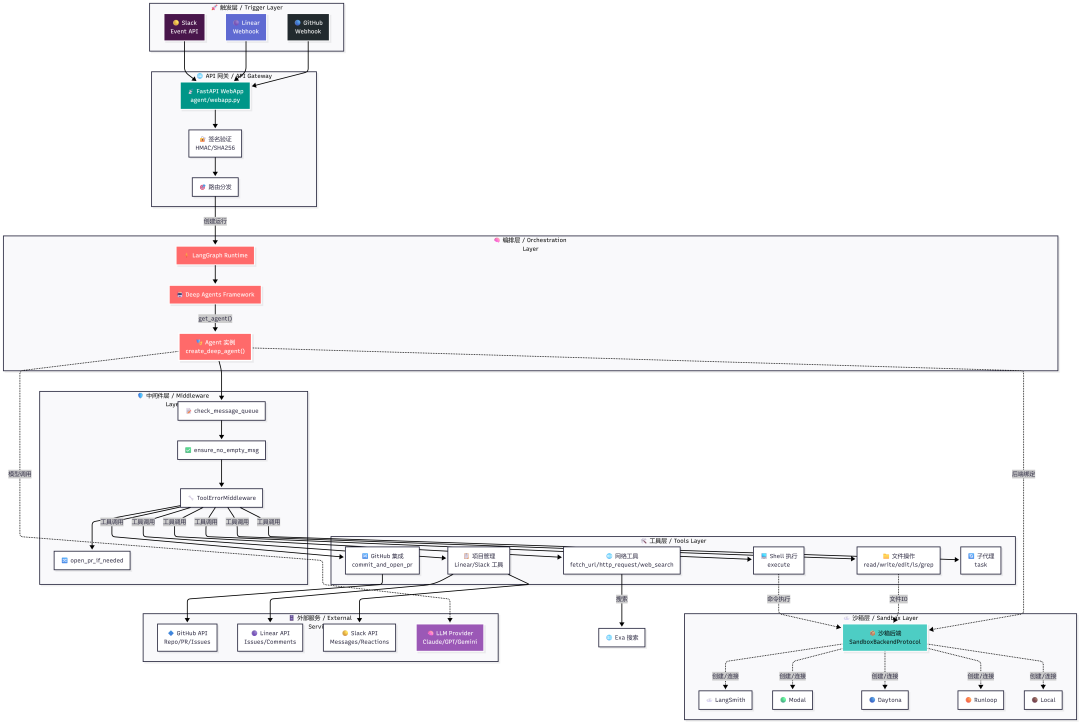Click the get_agent() edge label
The image size is (1080, 723).
[x=215, y=319]
